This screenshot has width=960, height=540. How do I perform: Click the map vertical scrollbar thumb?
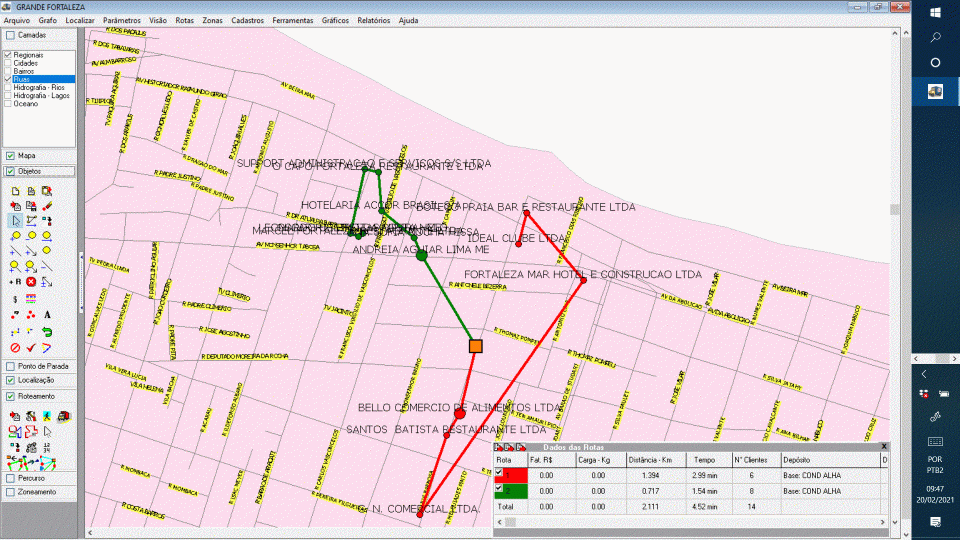click(x=895, y=209)
